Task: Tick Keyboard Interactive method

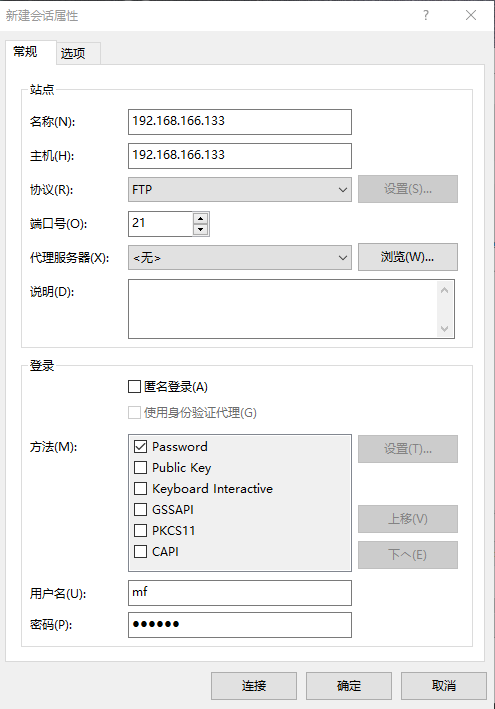Action: pos(140,489)
